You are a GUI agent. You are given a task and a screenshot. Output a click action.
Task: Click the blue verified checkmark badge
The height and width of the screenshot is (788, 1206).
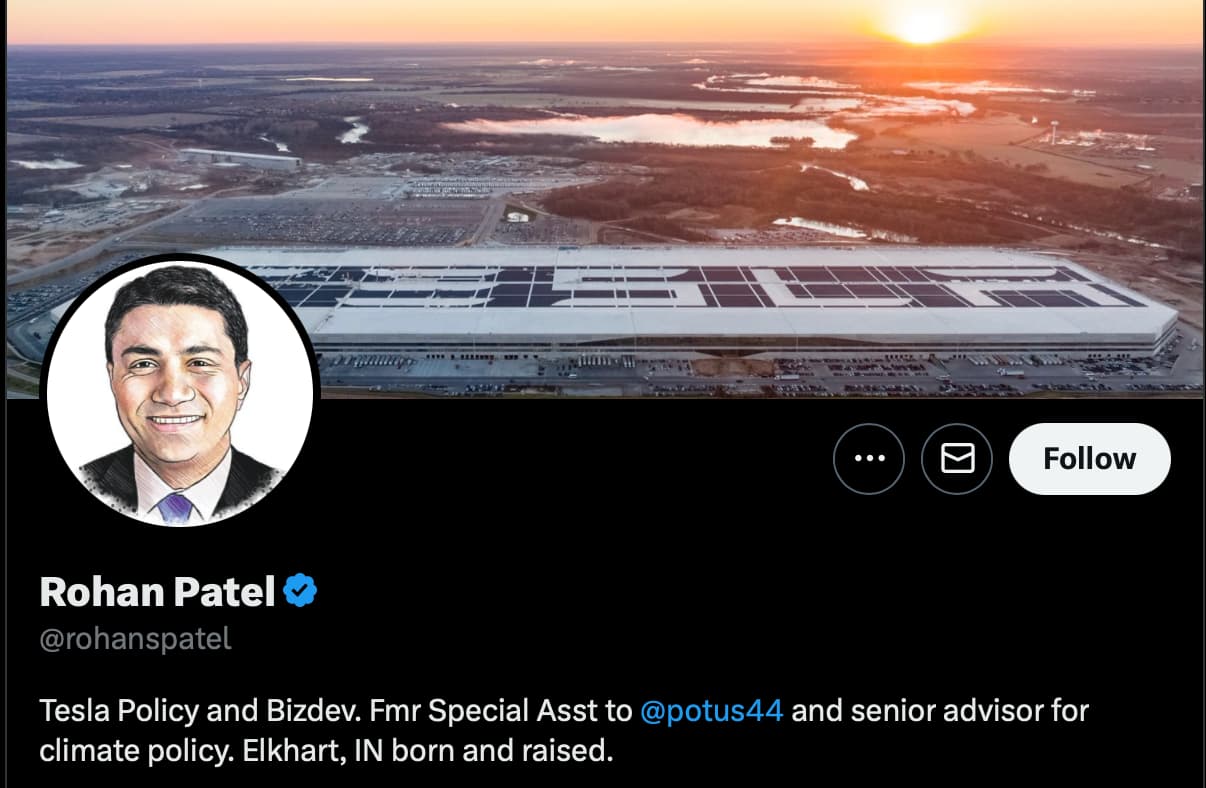click(300, 591)
